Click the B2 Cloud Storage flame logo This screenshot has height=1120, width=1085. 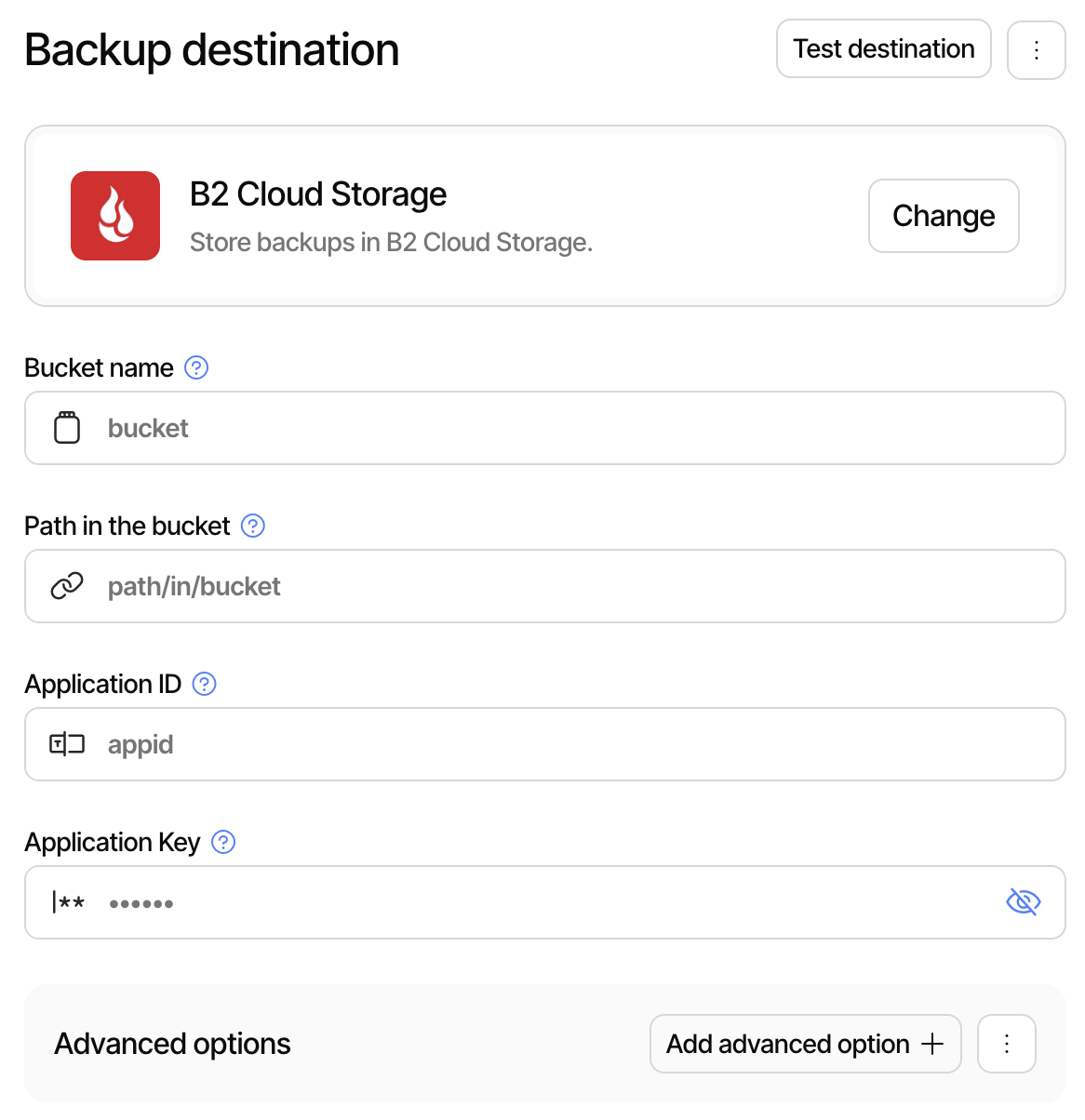click(115, 216)
